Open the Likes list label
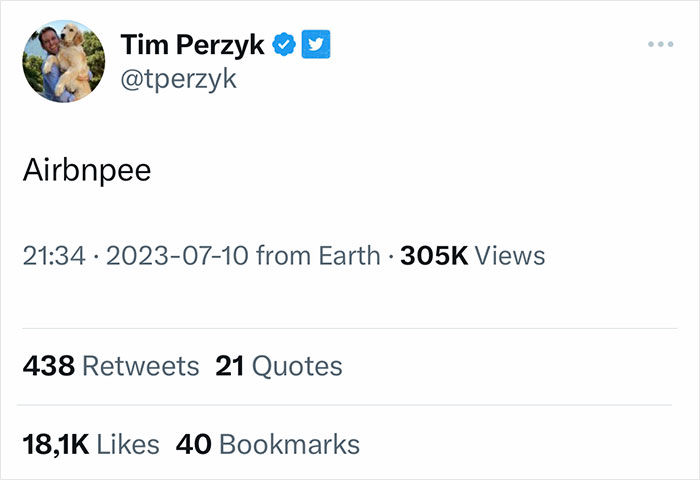 [x=129, y=444]
